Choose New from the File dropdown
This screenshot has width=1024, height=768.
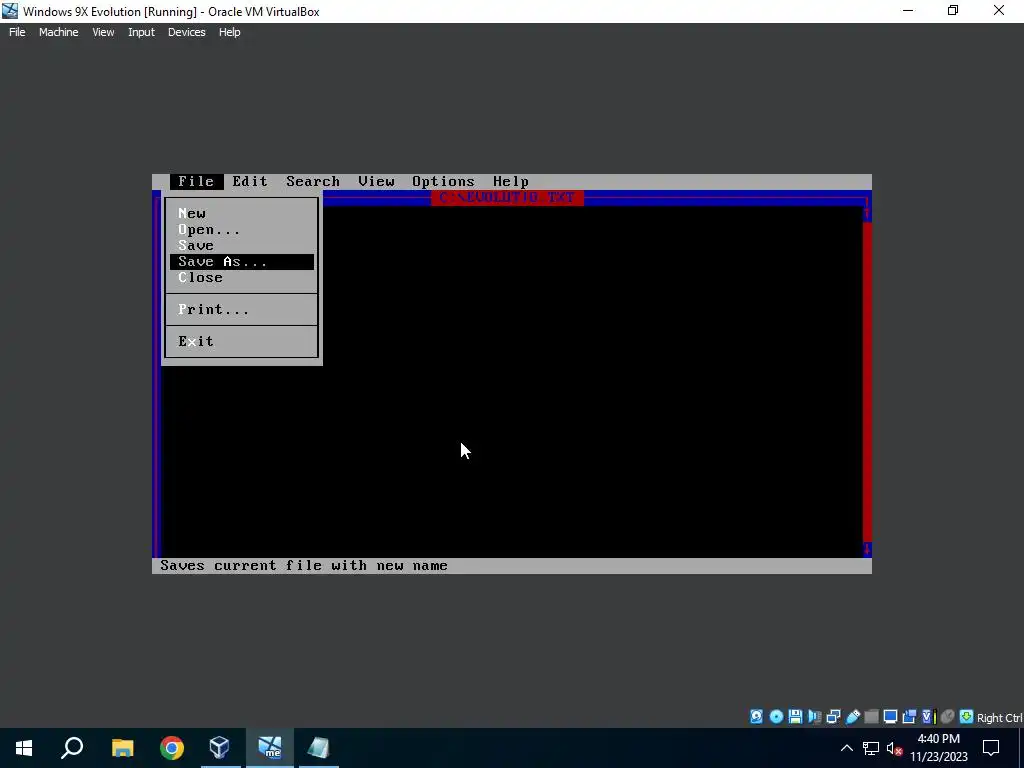click(242, 214)
